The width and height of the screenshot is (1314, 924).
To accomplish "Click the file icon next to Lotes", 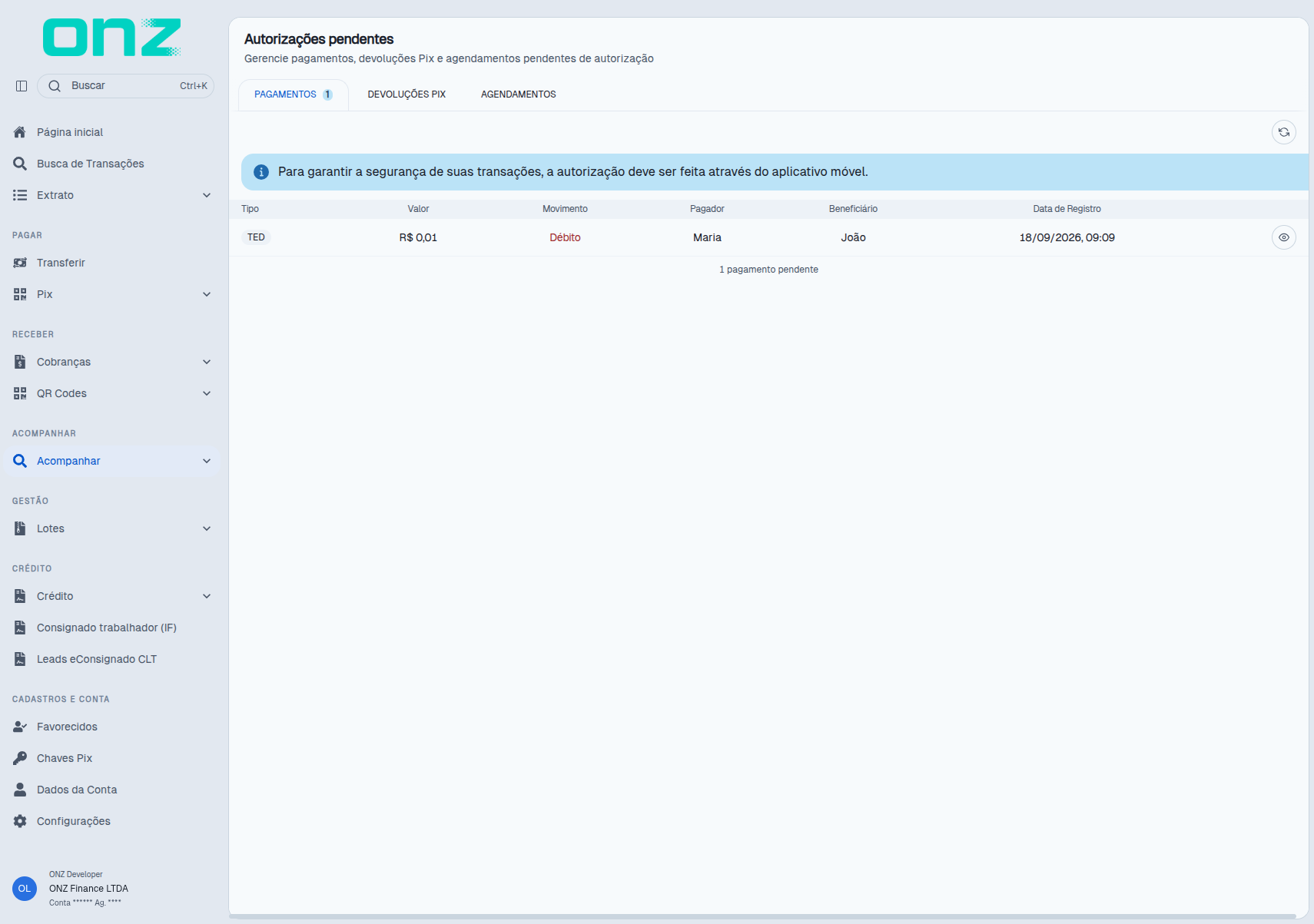I will coord(20,528).
